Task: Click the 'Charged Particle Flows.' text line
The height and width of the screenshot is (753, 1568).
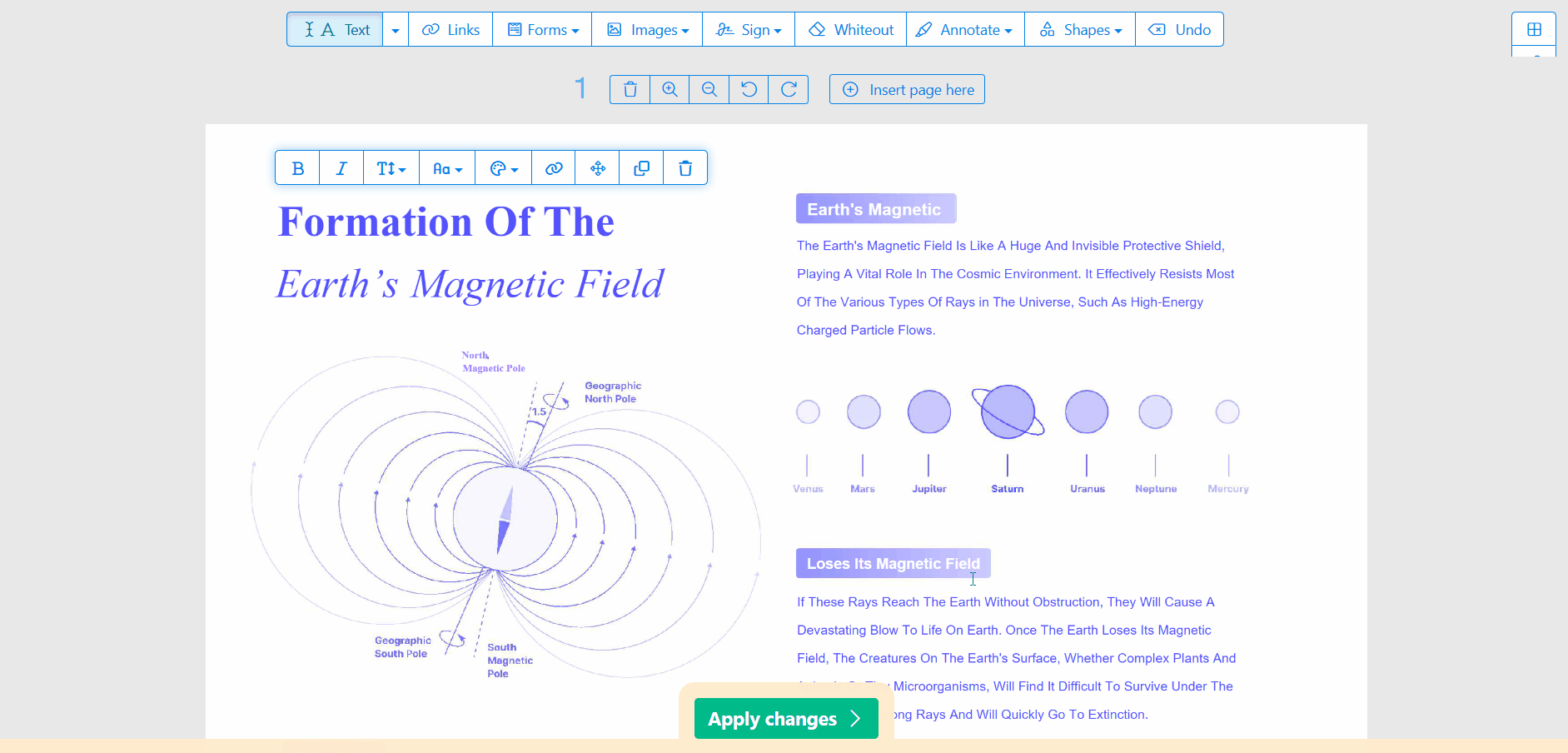Action: click(x=866, y=330)
